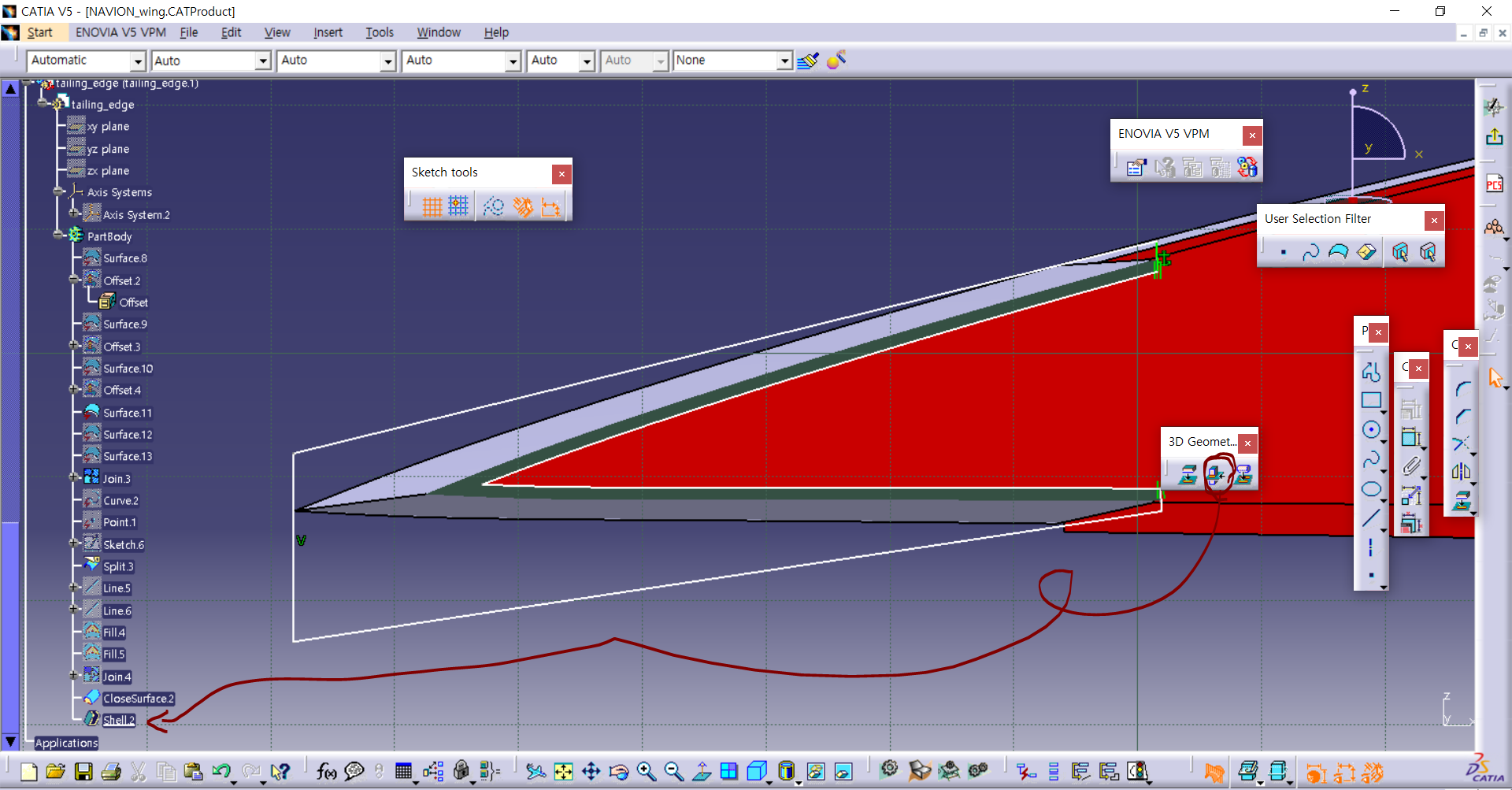Image resolution: width=1512 pixels, height=790 pixels.
Task: Expand the Sketch.6 tree node
Action: (74, 543)
